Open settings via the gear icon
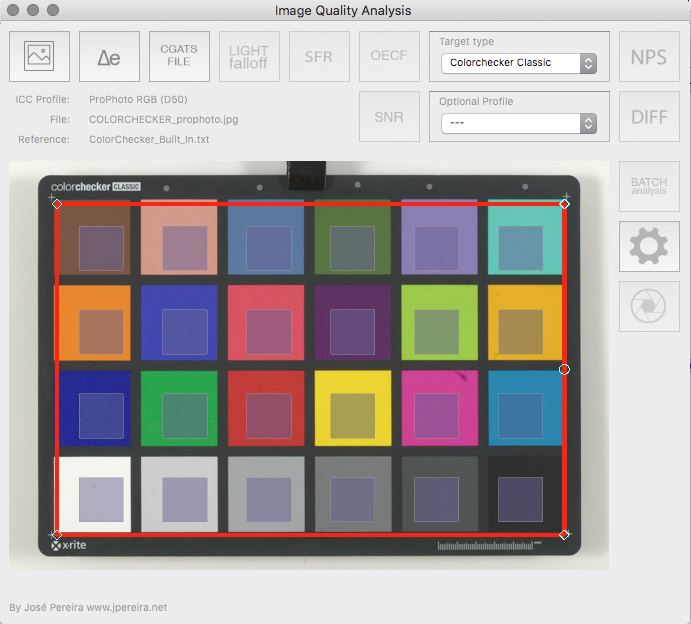The width and height of the screenshot is (691, 624). pos(649,246)
